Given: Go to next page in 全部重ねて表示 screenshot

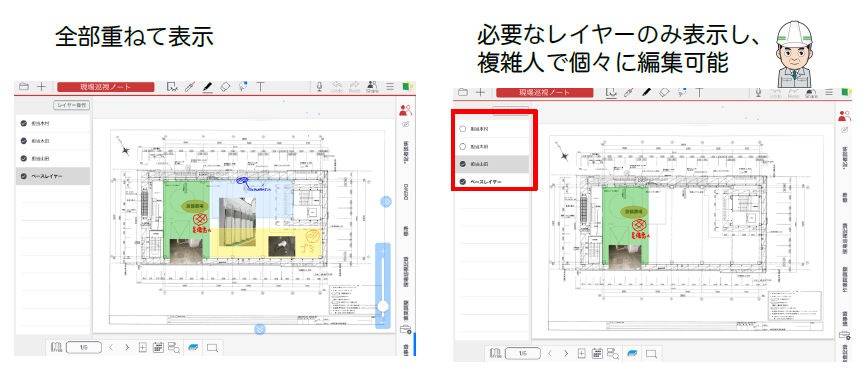Looking at the screenshot, I should click(x=127, y=347).
